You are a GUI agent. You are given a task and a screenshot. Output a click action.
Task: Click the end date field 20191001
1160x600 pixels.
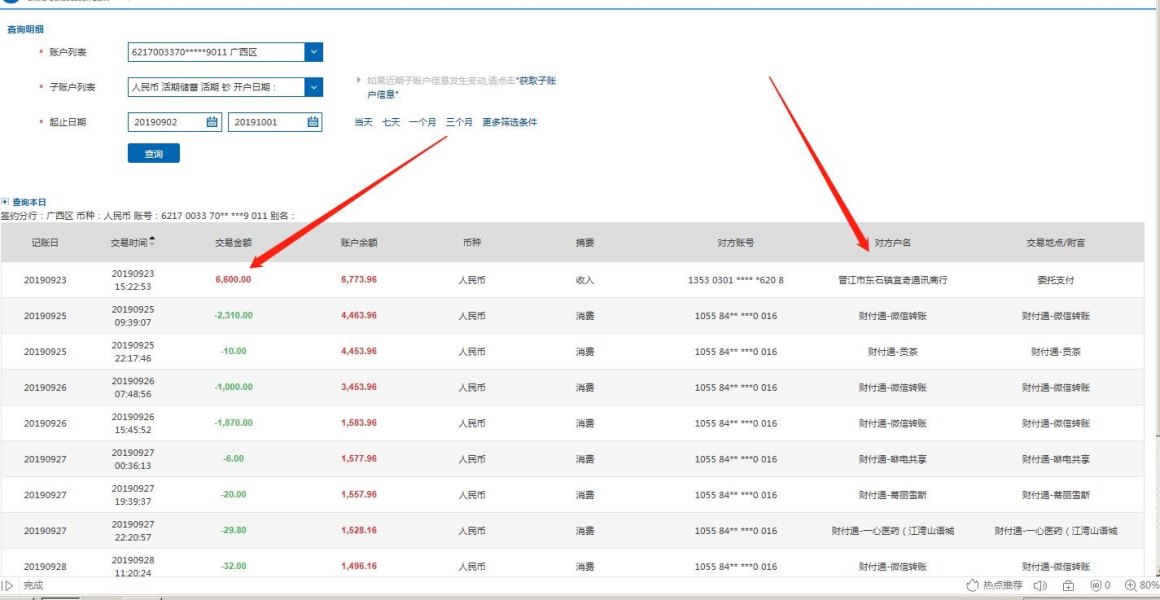[x=274, y=122]
